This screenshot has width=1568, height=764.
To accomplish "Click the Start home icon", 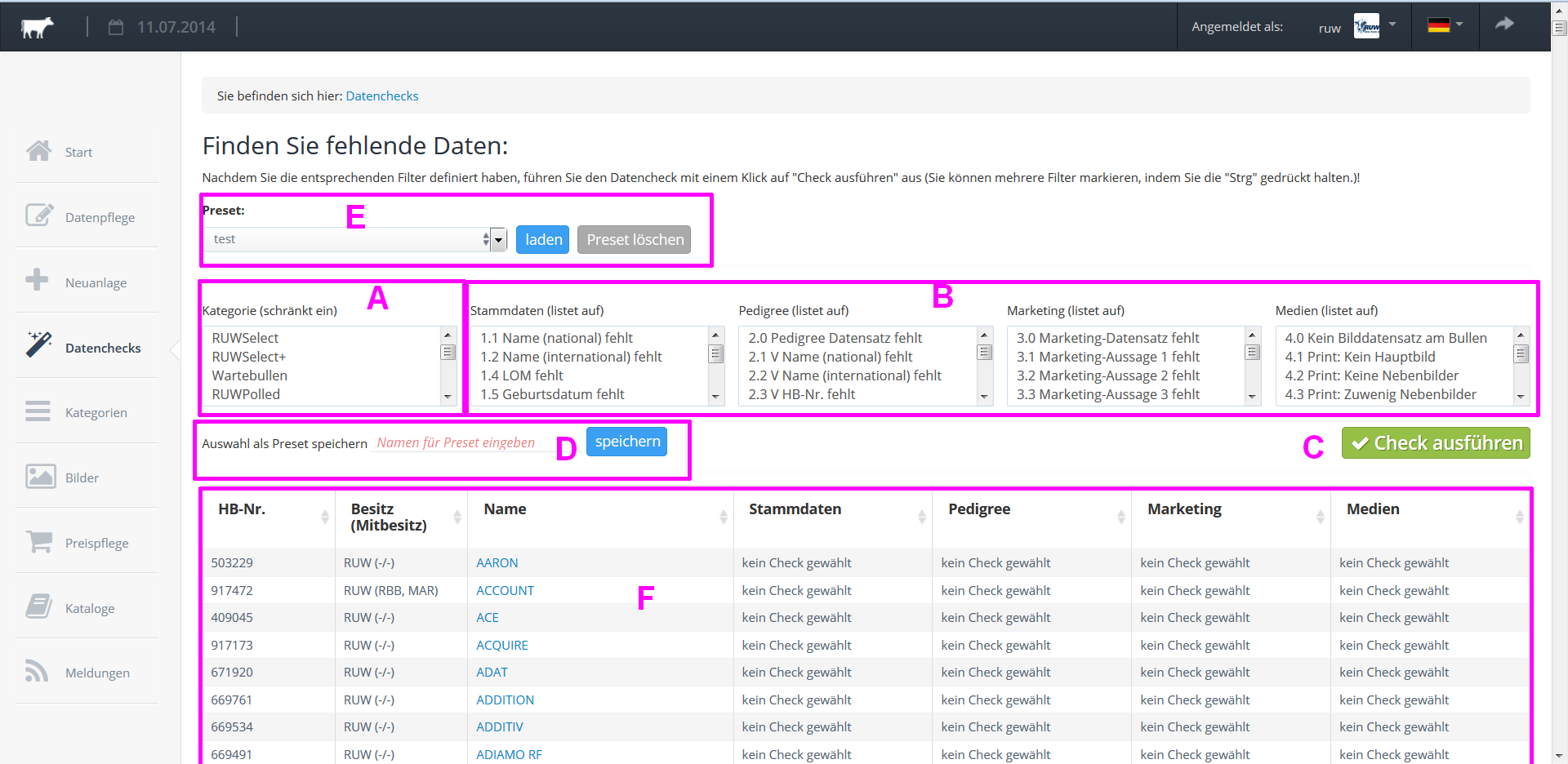I will [x=38, y=152].
